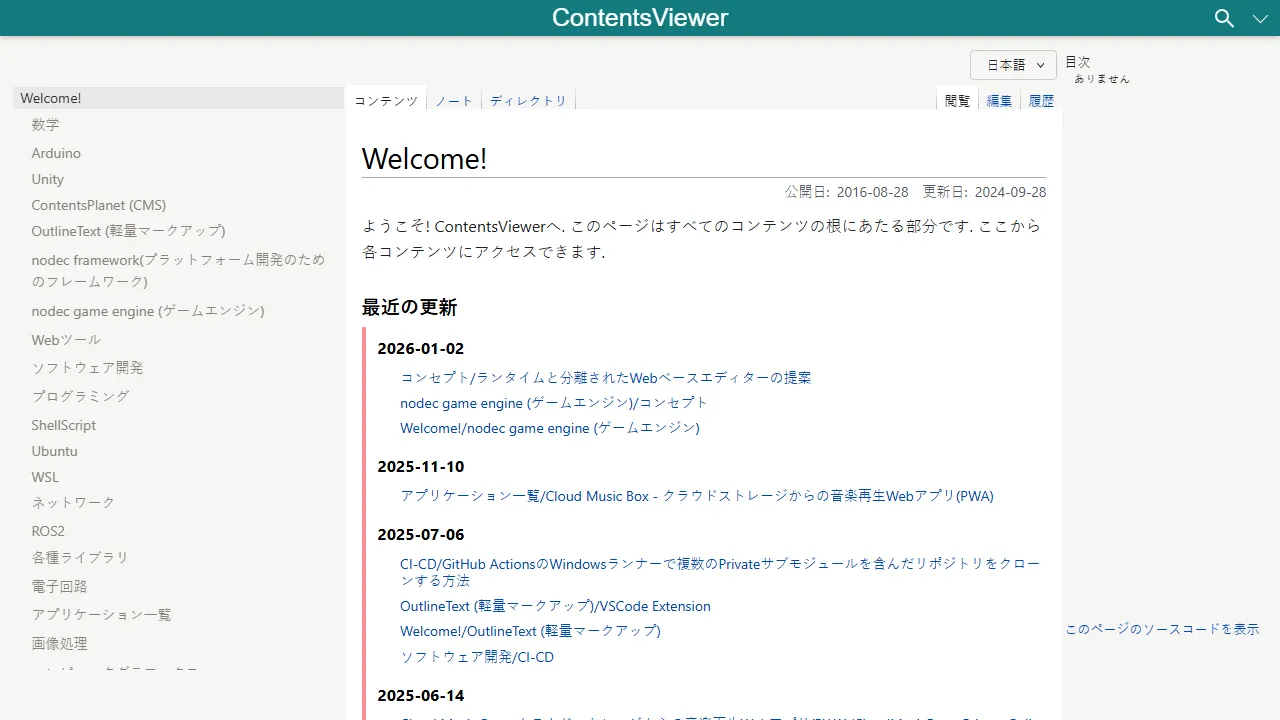Open the 履歴 (history) view
This screenshot has width=1280, height=720.
coord(1041,100)
